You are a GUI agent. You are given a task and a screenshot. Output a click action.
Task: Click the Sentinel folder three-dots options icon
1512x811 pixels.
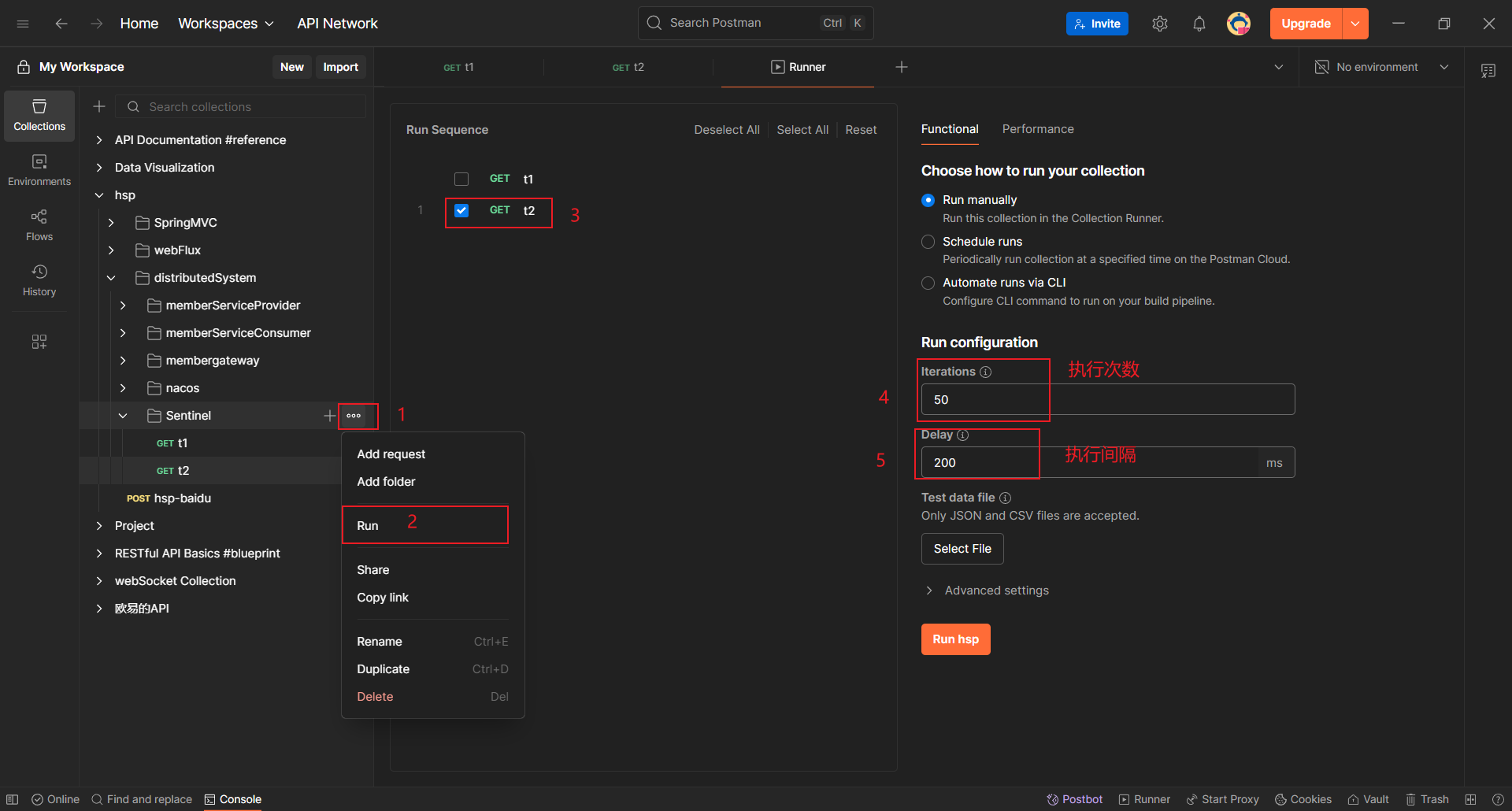click(x=354, y=416)
